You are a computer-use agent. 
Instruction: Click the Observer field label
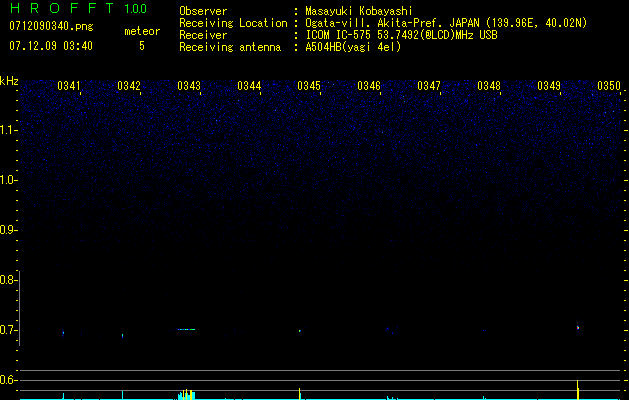pyautogui.click(x=203, y=11)
